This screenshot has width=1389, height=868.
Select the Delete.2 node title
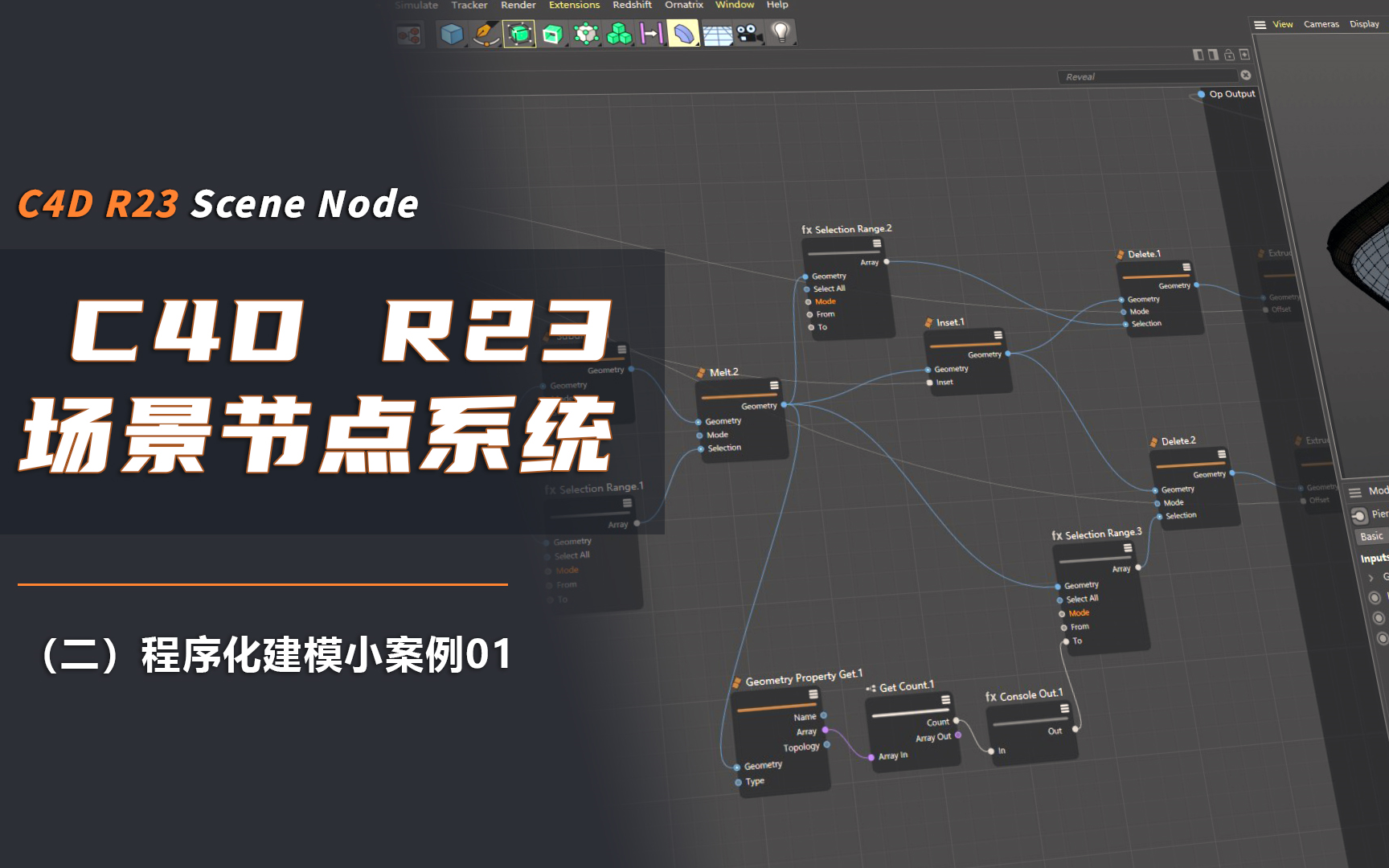pos(1178,441)
